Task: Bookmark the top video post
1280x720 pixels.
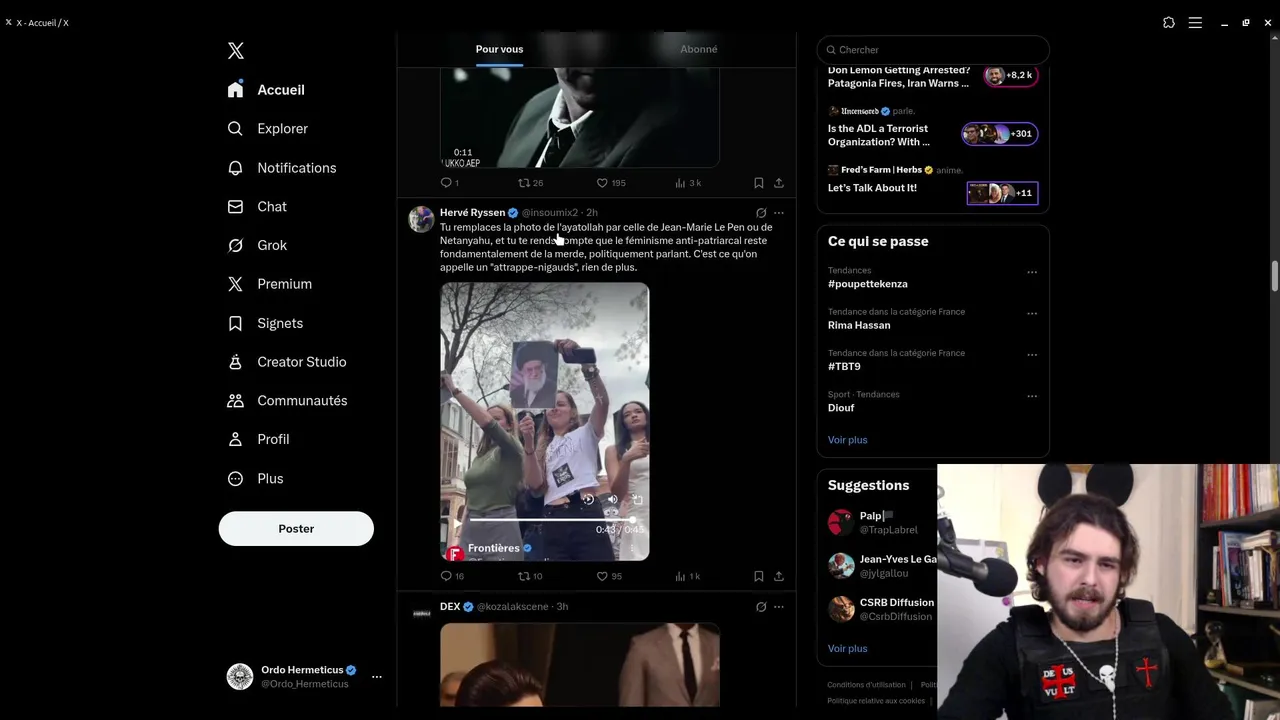Action: tap(759, 183)
